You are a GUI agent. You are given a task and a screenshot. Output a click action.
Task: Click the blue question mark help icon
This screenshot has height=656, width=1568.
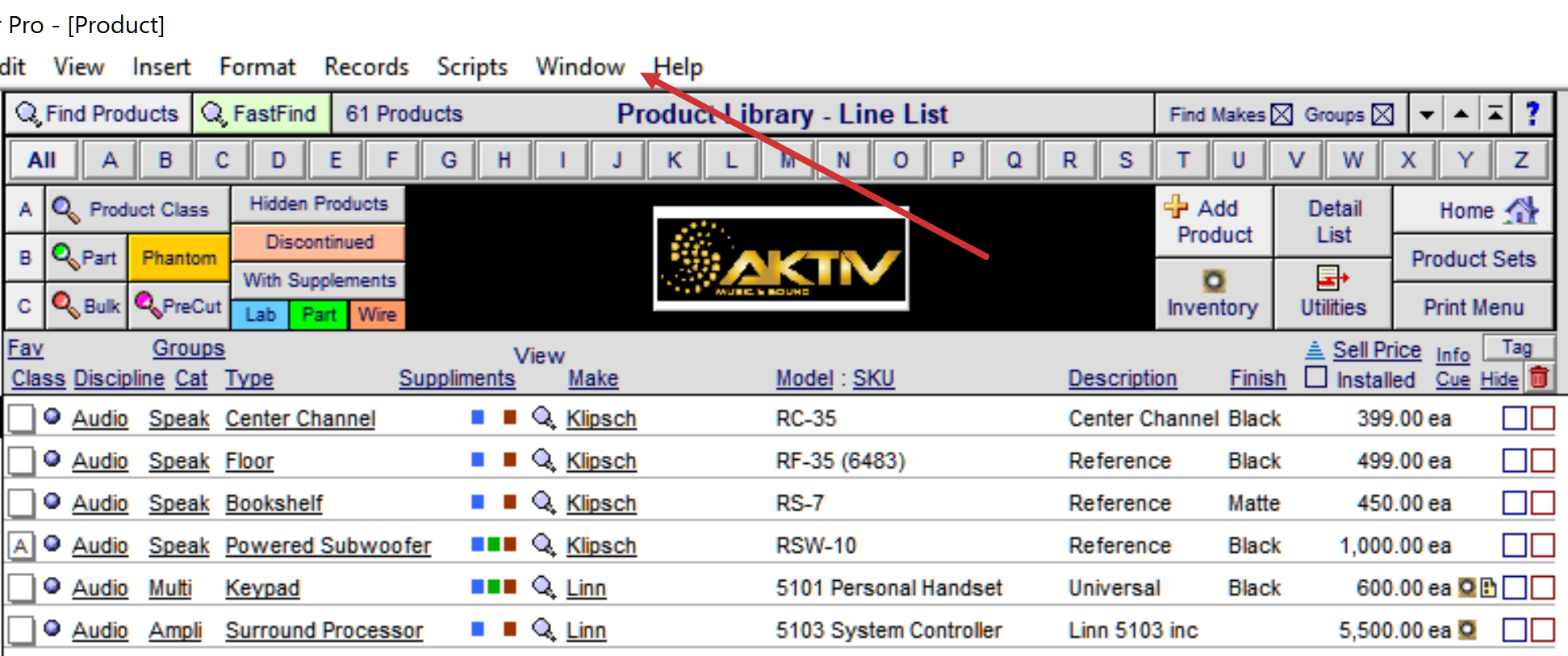(x=1532, y=114)
